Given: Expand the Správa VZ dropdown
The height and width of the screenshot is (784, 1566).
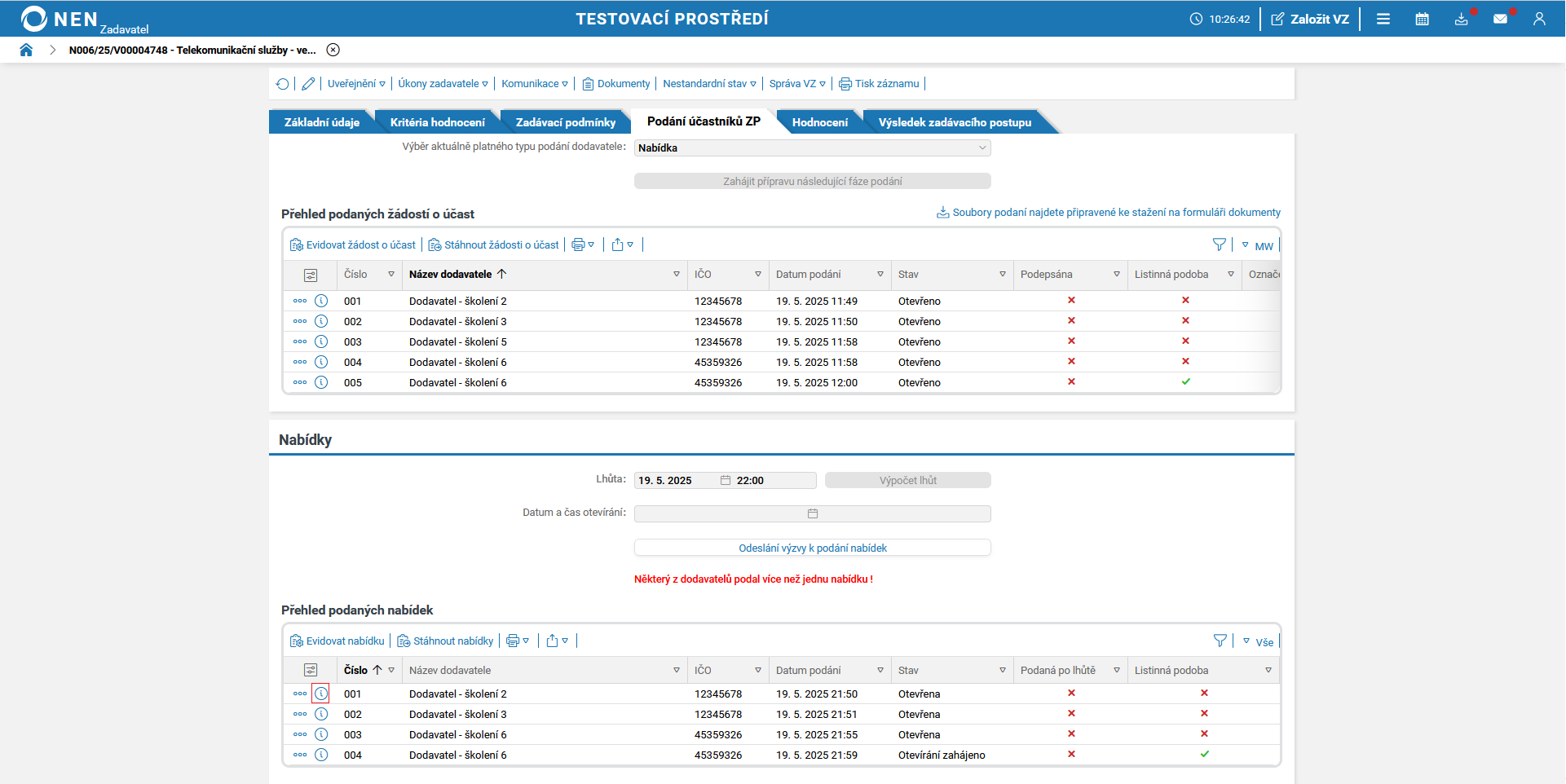Looking at the screenshot, I should (797, 84).
